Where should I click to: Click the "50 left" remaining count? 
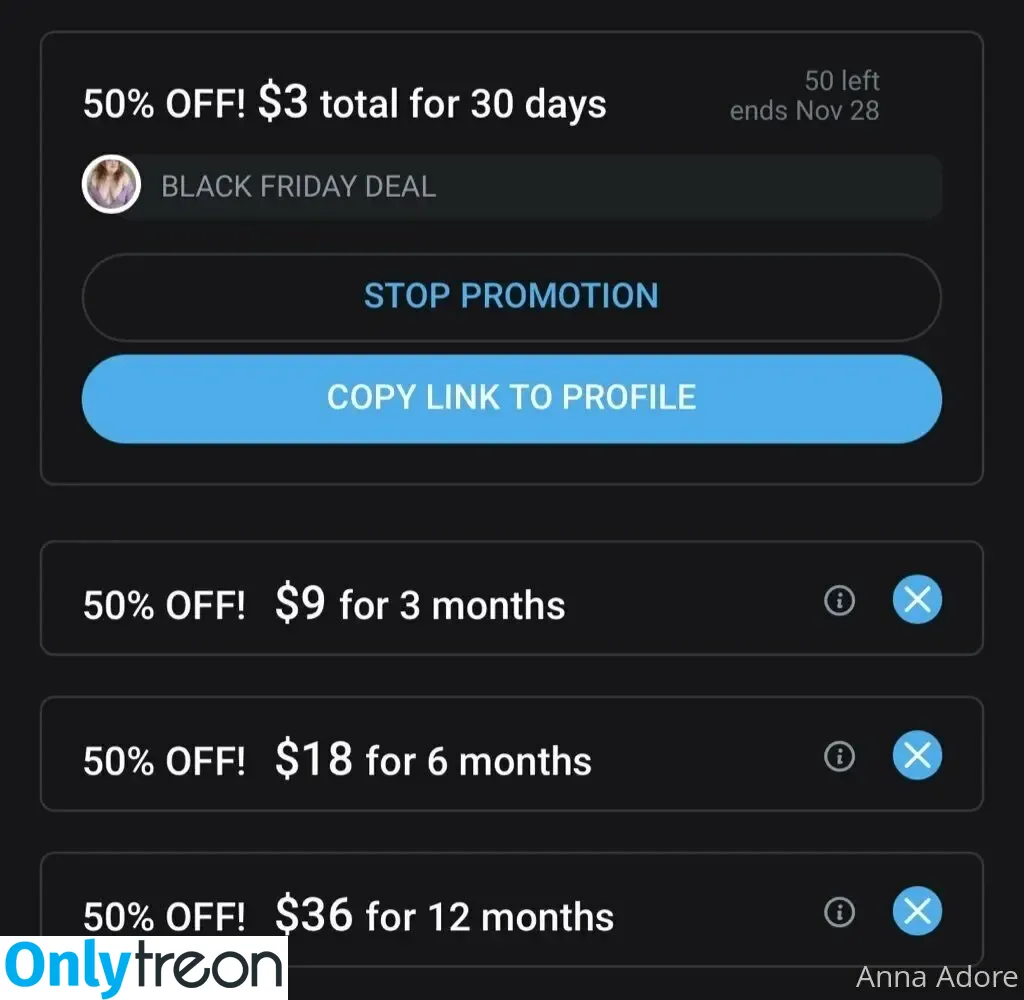point(842,81)
